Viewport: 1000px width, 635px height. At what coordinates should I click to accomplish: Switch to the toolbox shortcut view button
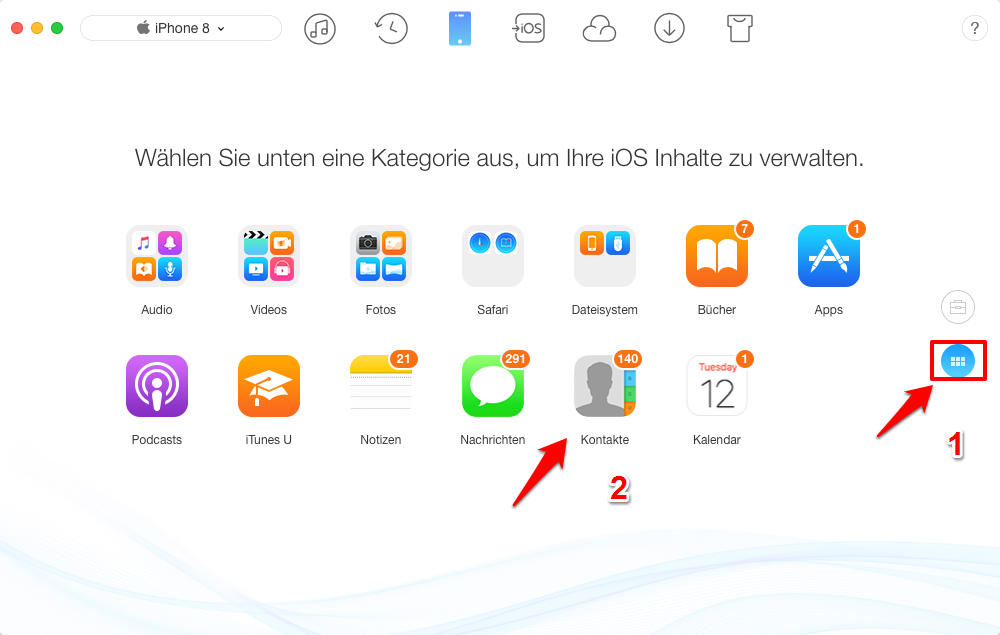click(x=958, y=307)
